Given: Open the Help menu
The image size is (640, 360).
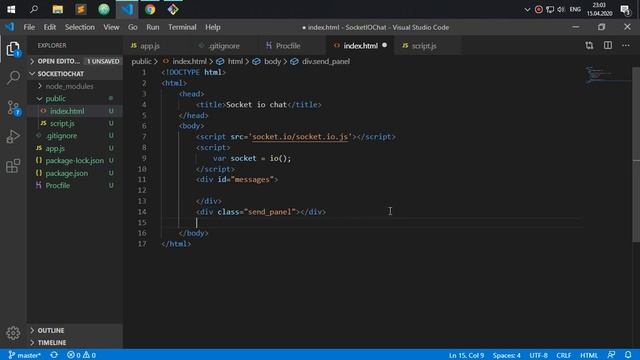Looking at the screenshot, I should (213, 27).
